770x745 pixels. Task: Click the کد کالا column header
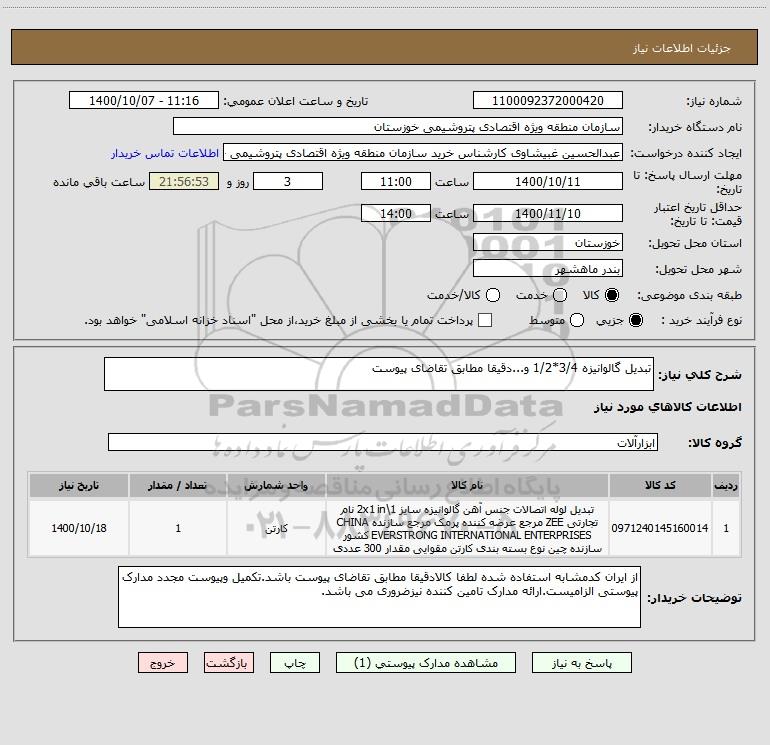[x=660, y=486]
